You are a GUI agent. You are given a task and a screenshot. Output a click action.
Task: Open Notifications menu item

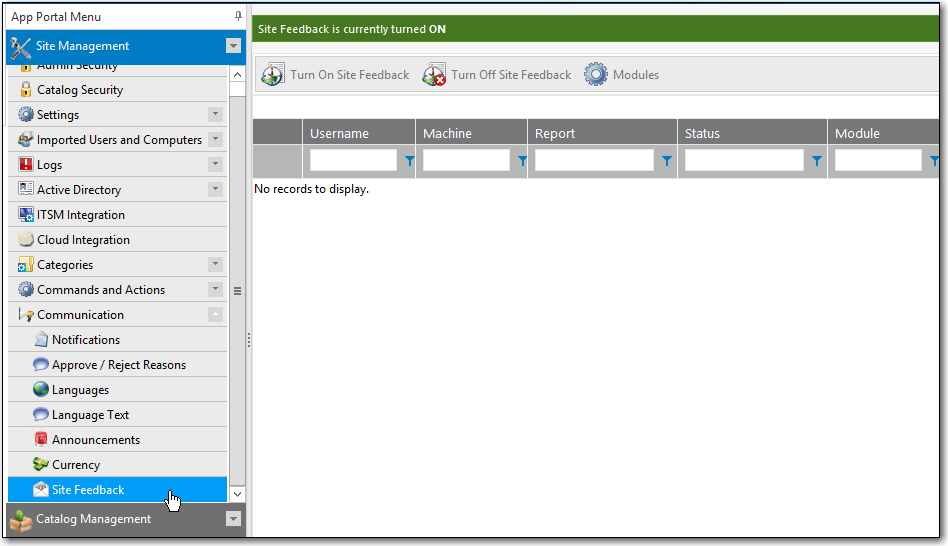click(86, 340)
